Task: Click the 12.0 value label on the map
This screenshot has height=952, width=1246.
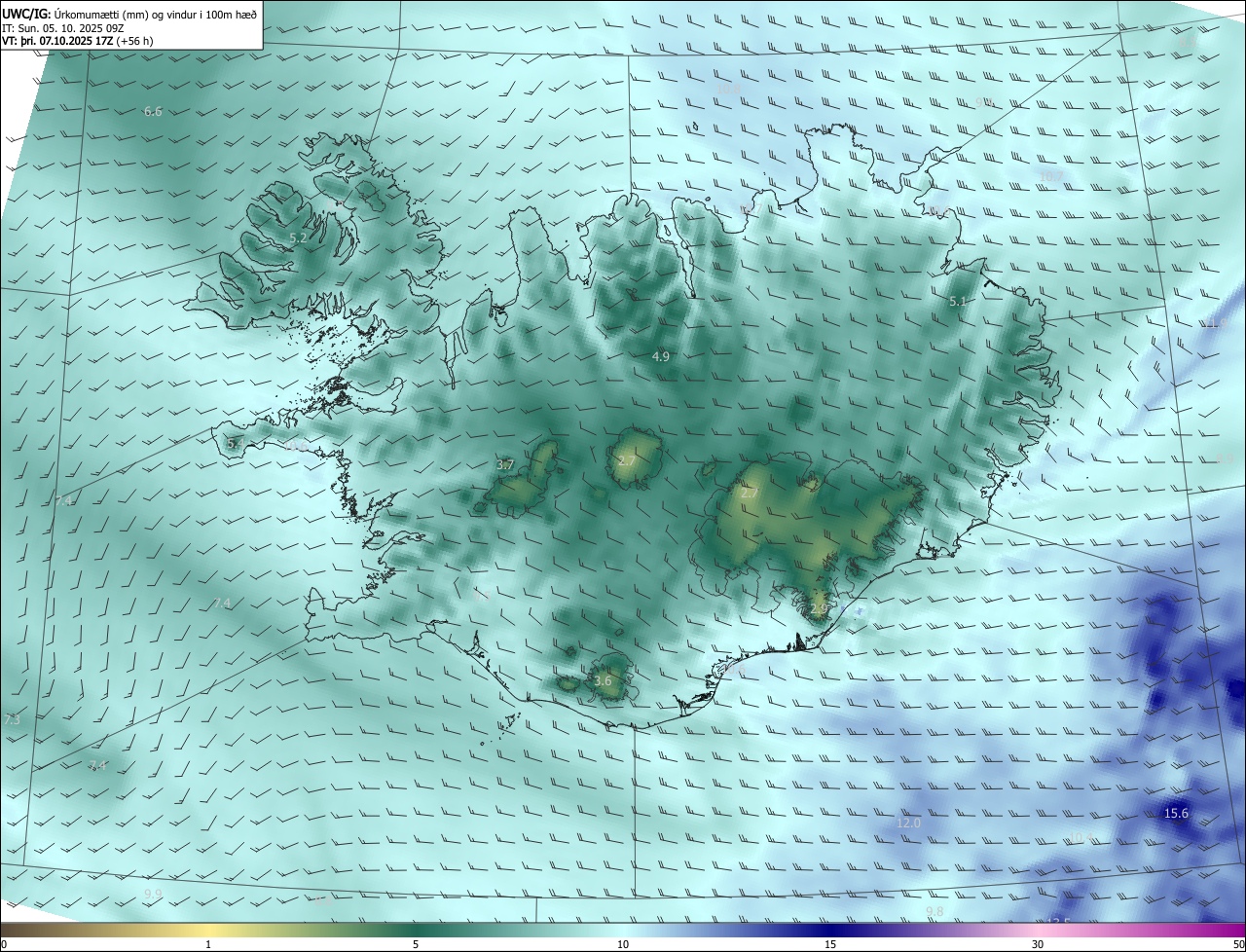Action: [908, 824]
